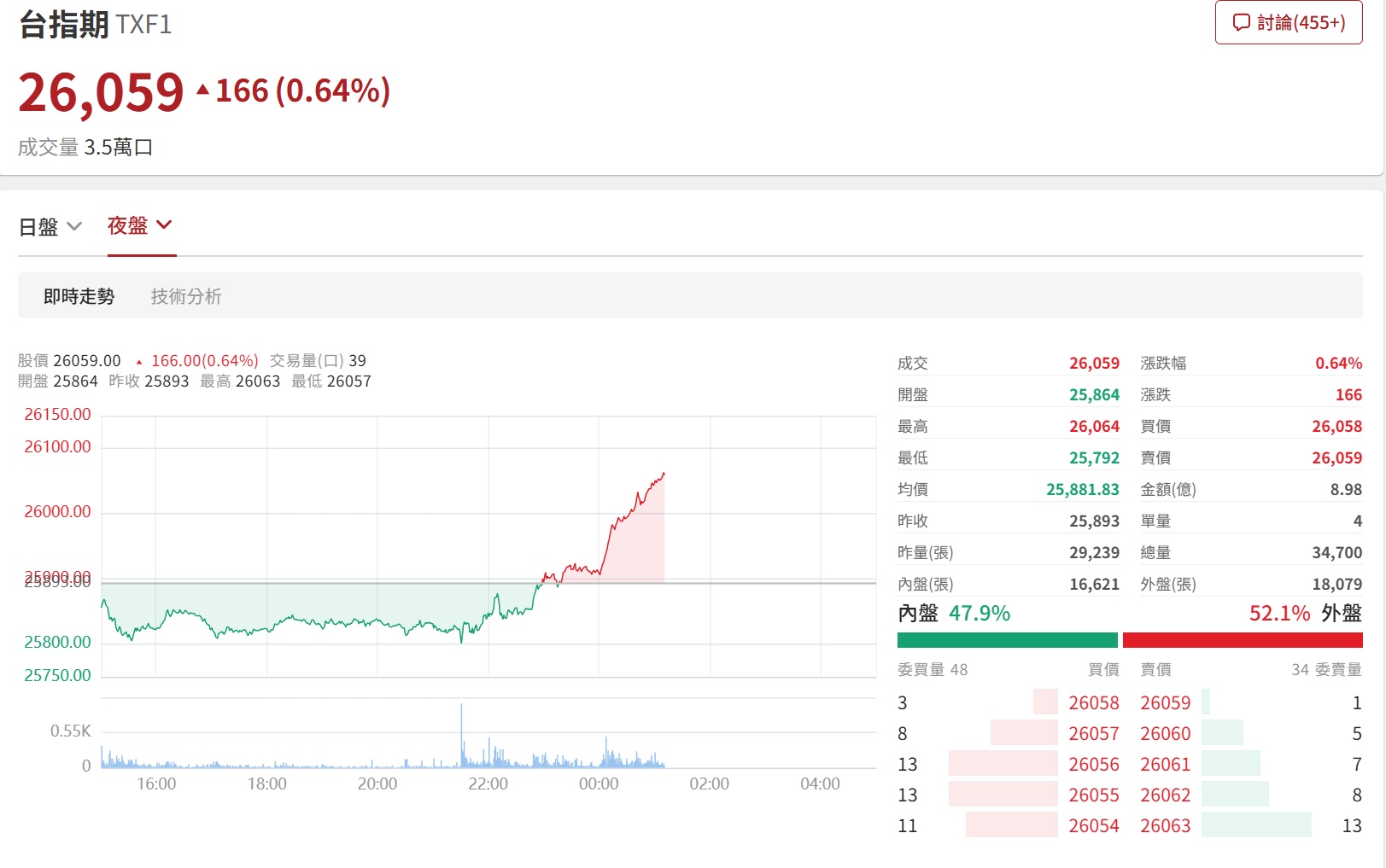
Task: Click the small red triangle next to 166.00(0.64%)
Action: (139, 362)
